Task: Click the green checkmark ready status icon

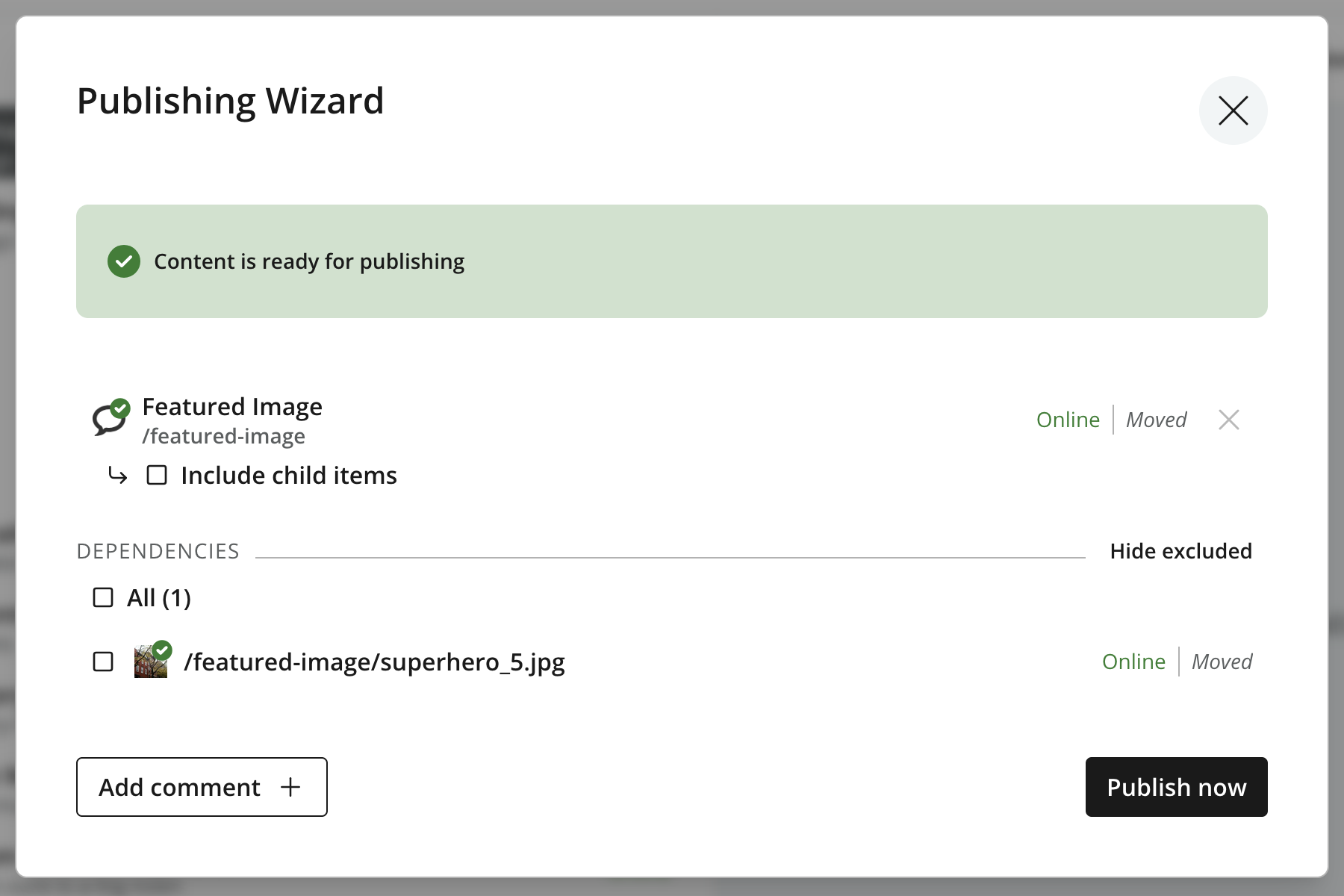Action: coord(124,261)
